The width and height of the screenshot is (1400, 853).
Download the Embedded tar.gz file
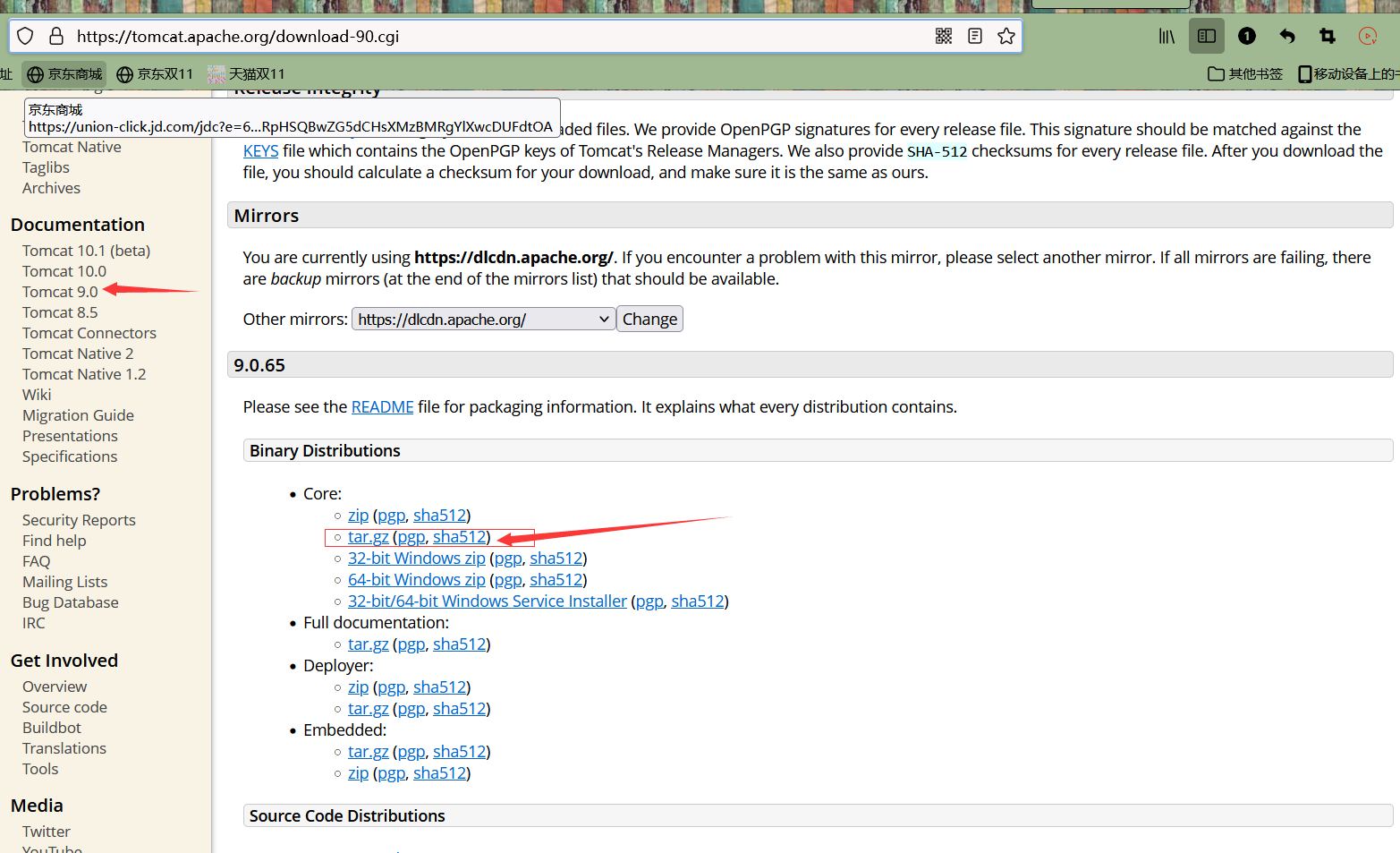tap(369, 752)
